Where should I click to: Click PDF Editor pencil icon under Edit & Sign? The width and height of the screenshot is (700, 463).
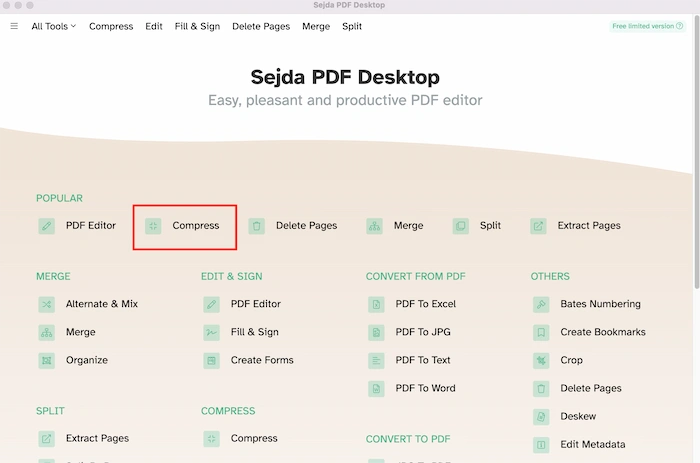tap(212, 304)
